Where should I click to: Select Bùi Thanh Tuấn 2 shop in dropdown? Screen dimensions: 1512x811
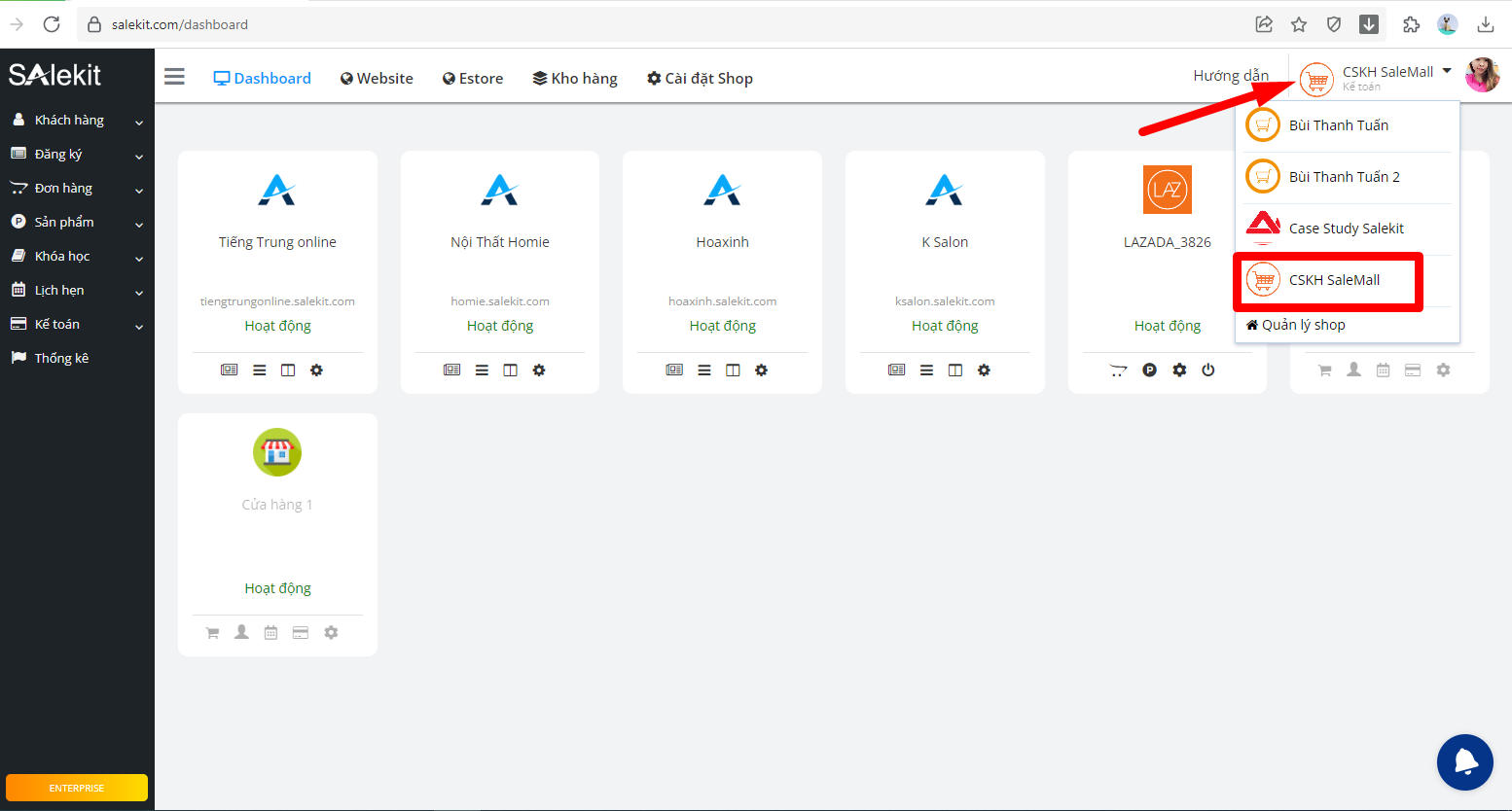point(1348,177)
